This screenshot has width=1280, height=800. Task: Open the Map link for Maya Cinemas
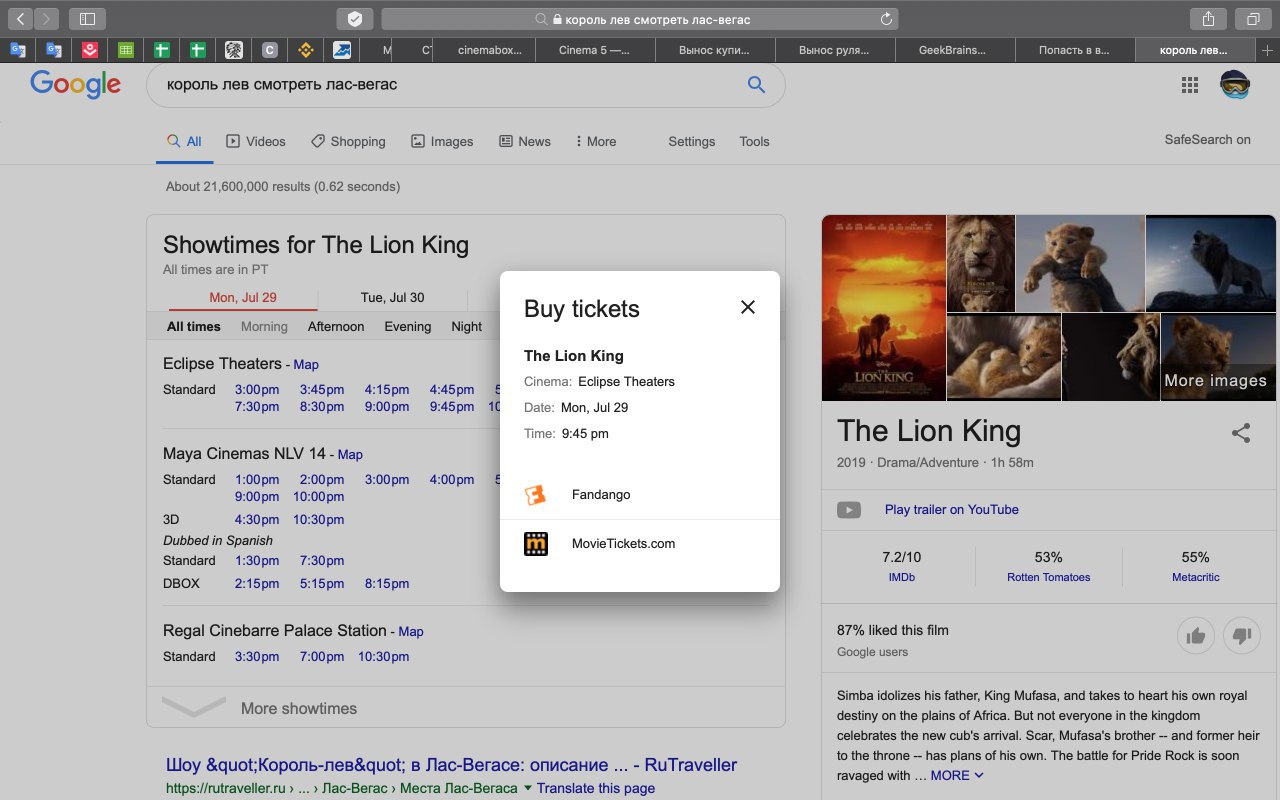tap(350, 455)
